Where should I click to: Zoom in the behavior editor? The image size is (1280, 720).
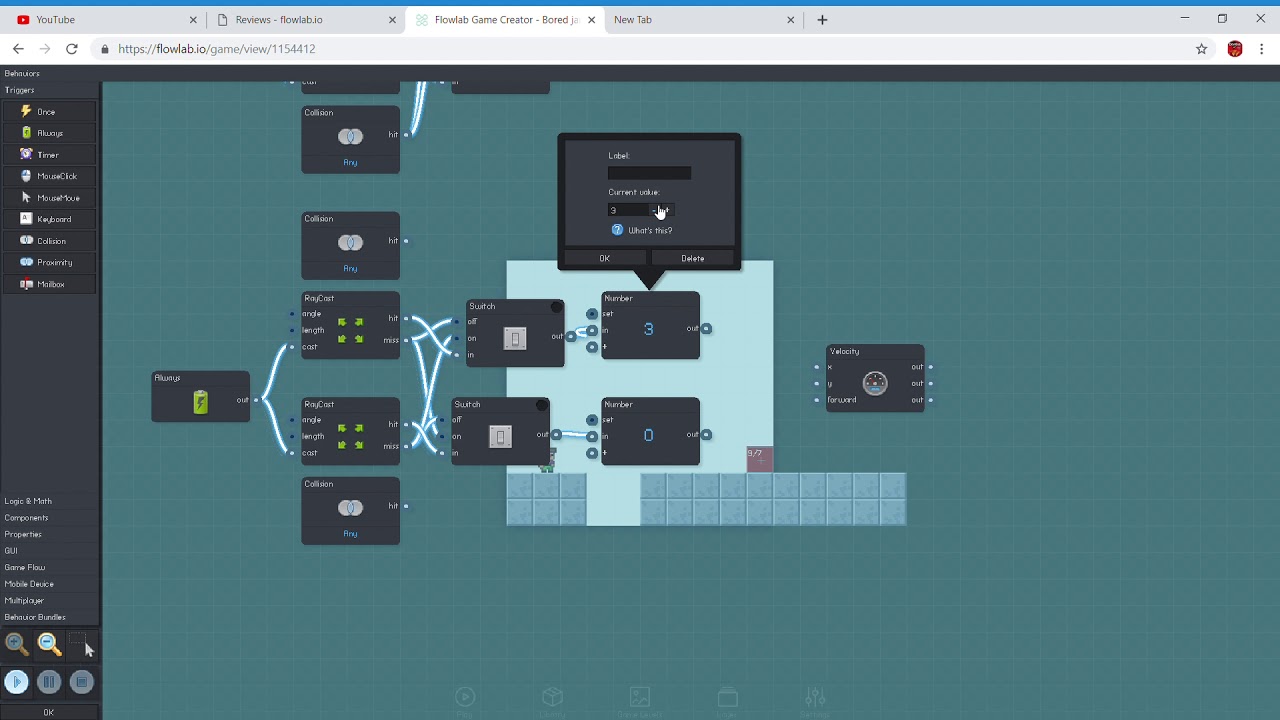pos(16,644)
